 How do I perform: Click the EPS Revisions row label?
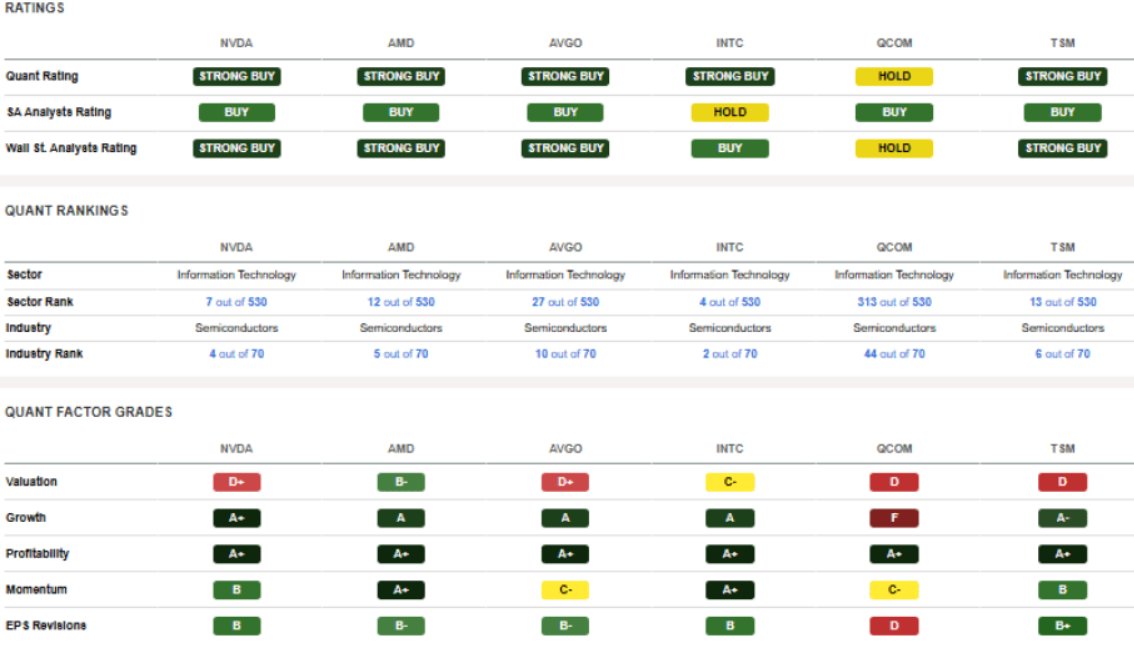point(46,626)
